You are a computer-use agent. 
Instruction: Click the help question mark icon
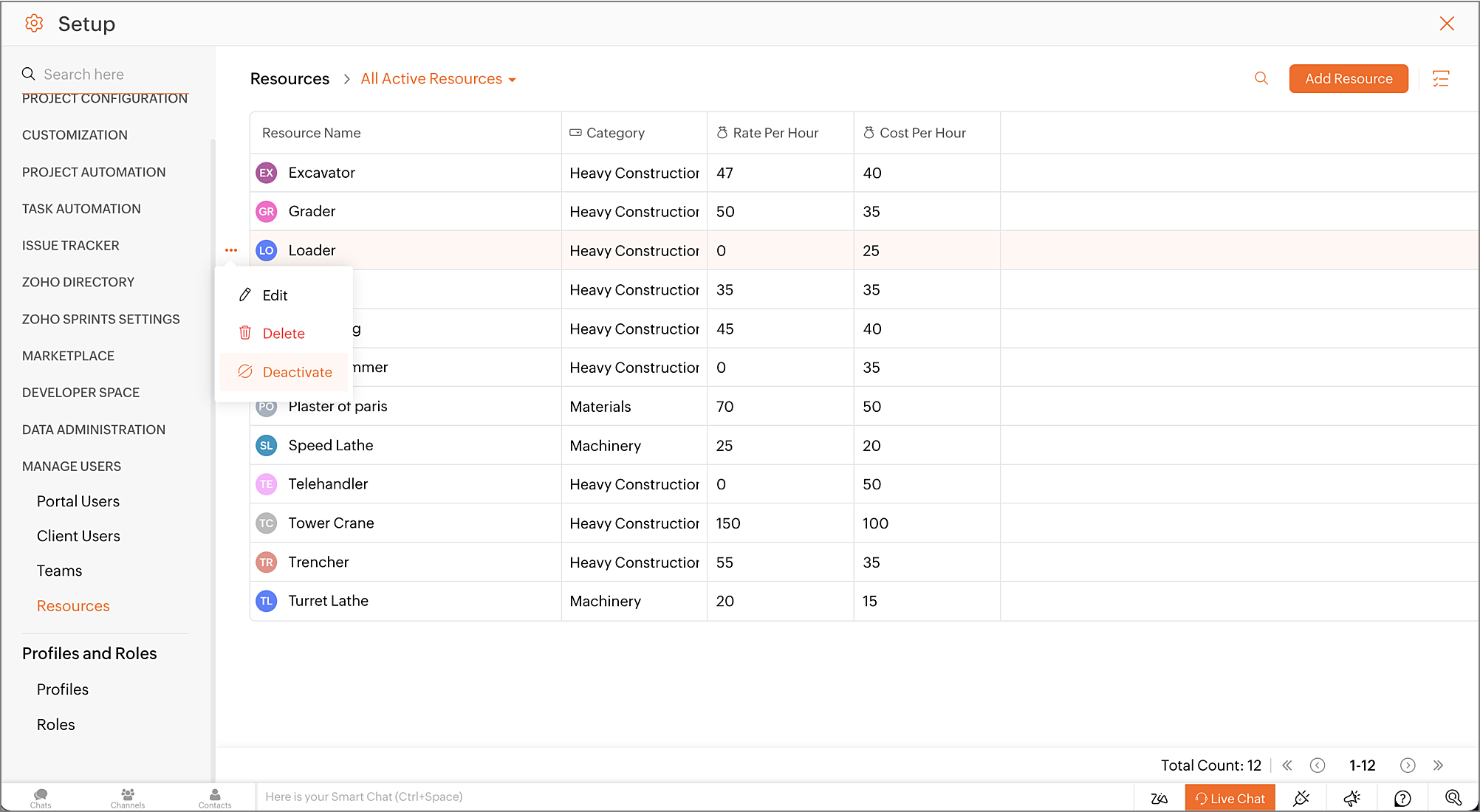coord(1402,798)
